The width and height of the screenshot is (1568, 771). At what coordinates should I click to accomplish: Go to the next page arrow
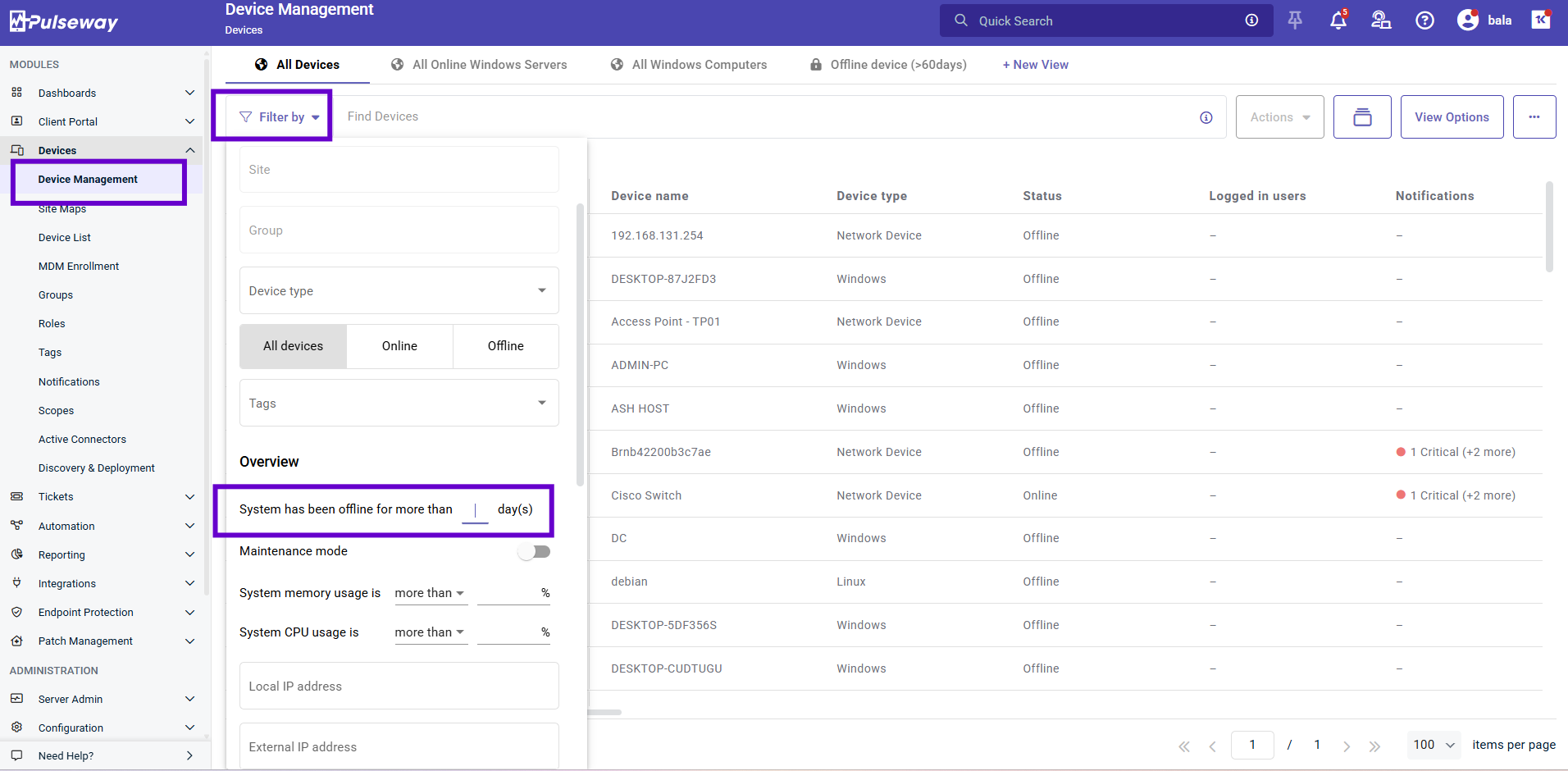pos(1347,746)
